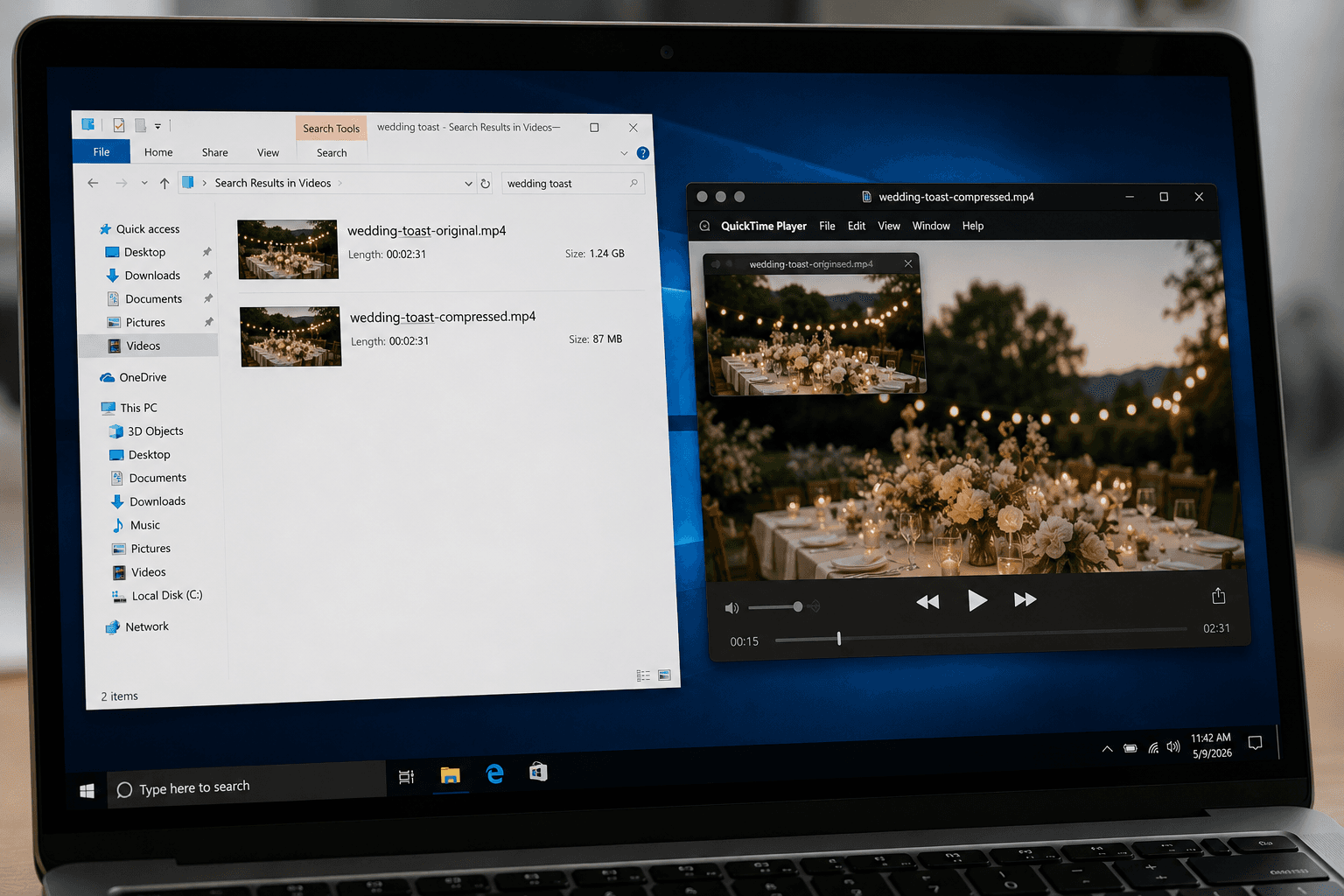The image size is (1344, 896).
Task: Open File Explorer taskbar icon
Action: (450, 775)
